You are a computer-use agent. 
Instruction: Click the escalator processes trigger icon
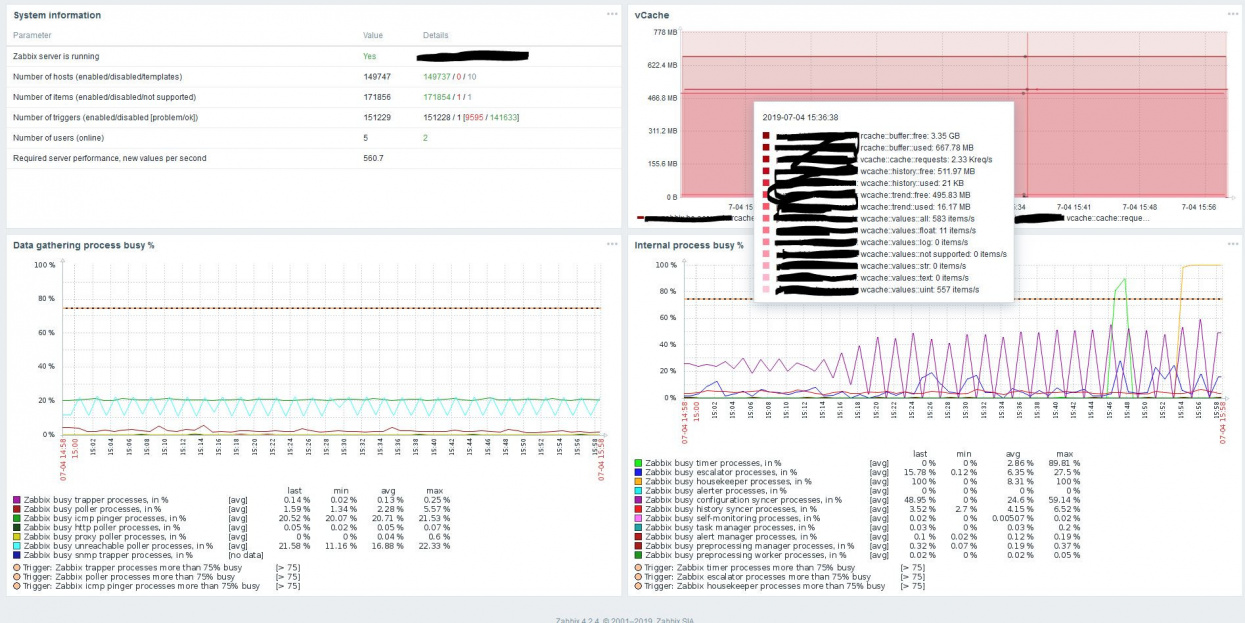pos(638,577)
